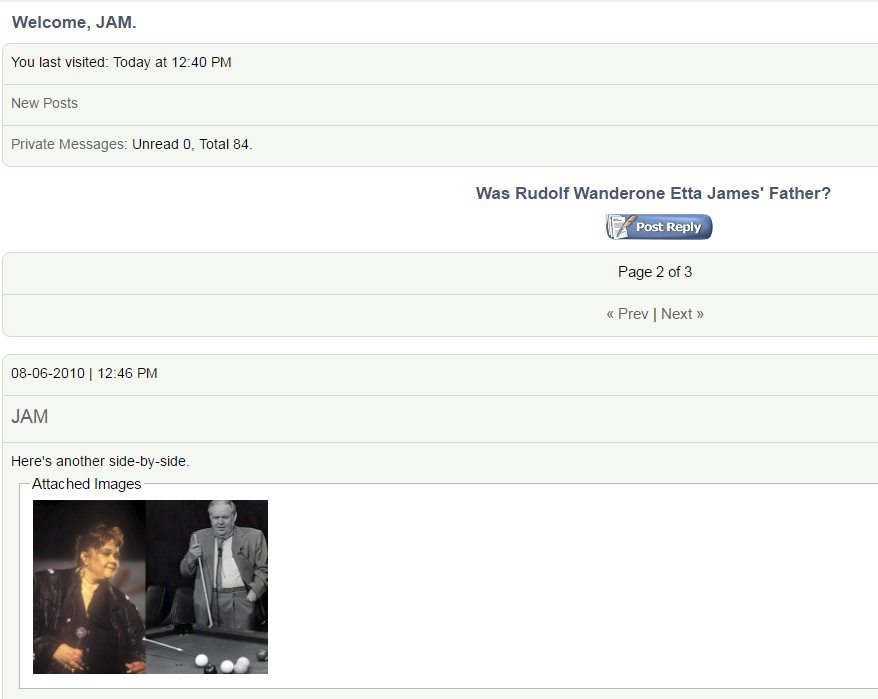Image resolution: width=878 pixels, height=699 pixels.
Task: Go to the « Prev page
Action: [627, 314]
